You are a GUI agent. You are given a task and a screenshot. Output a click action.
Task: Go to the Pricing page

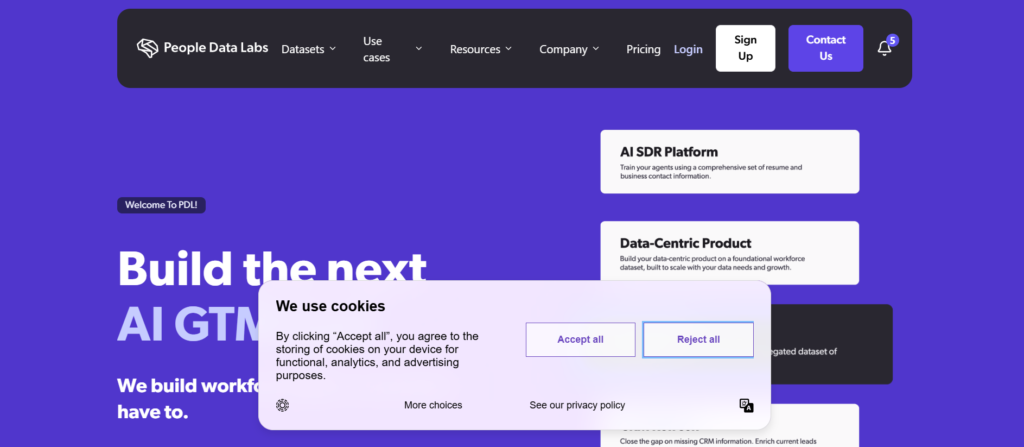click(x=643, y=49)
